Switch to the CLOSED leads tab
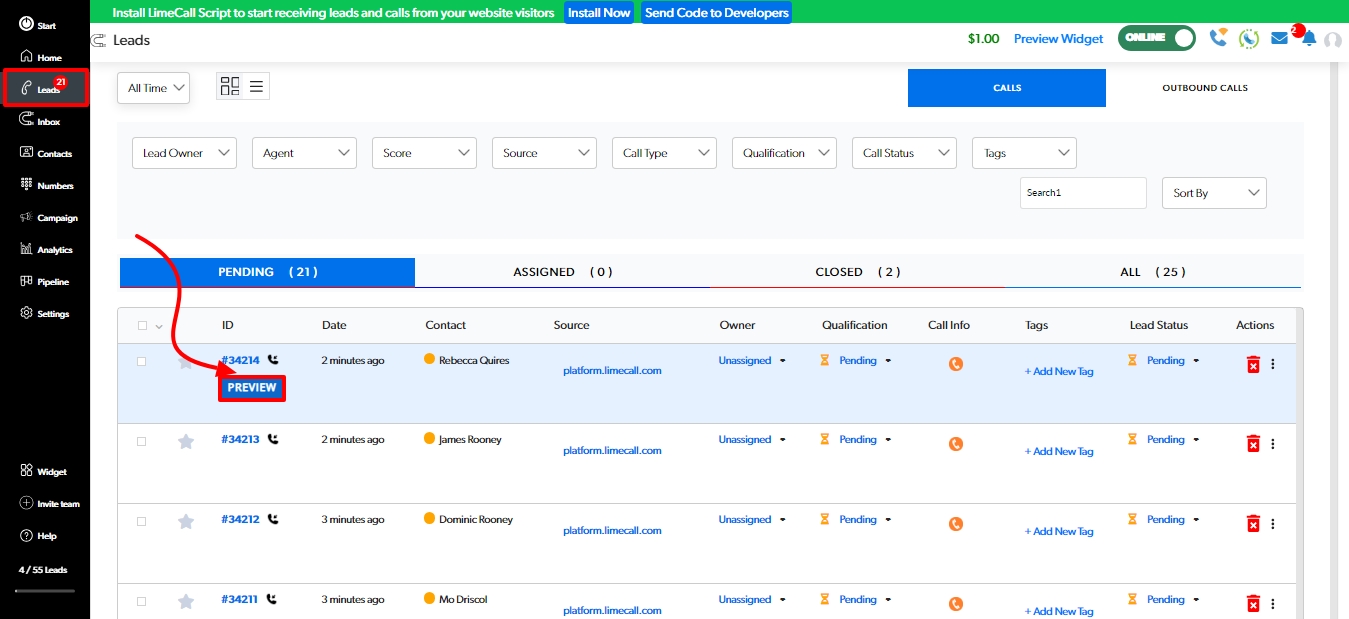The height and width of the screenshot is (619, 1349). tap(857, 272)
